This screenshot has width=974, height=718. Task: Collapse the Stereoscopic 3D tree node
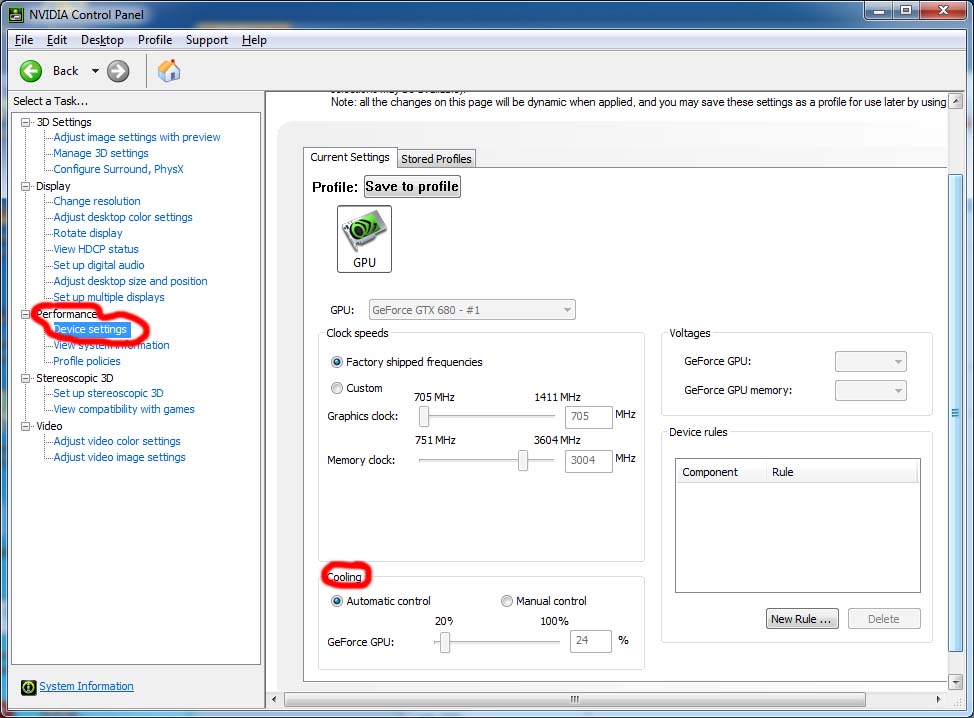[25, 378]
